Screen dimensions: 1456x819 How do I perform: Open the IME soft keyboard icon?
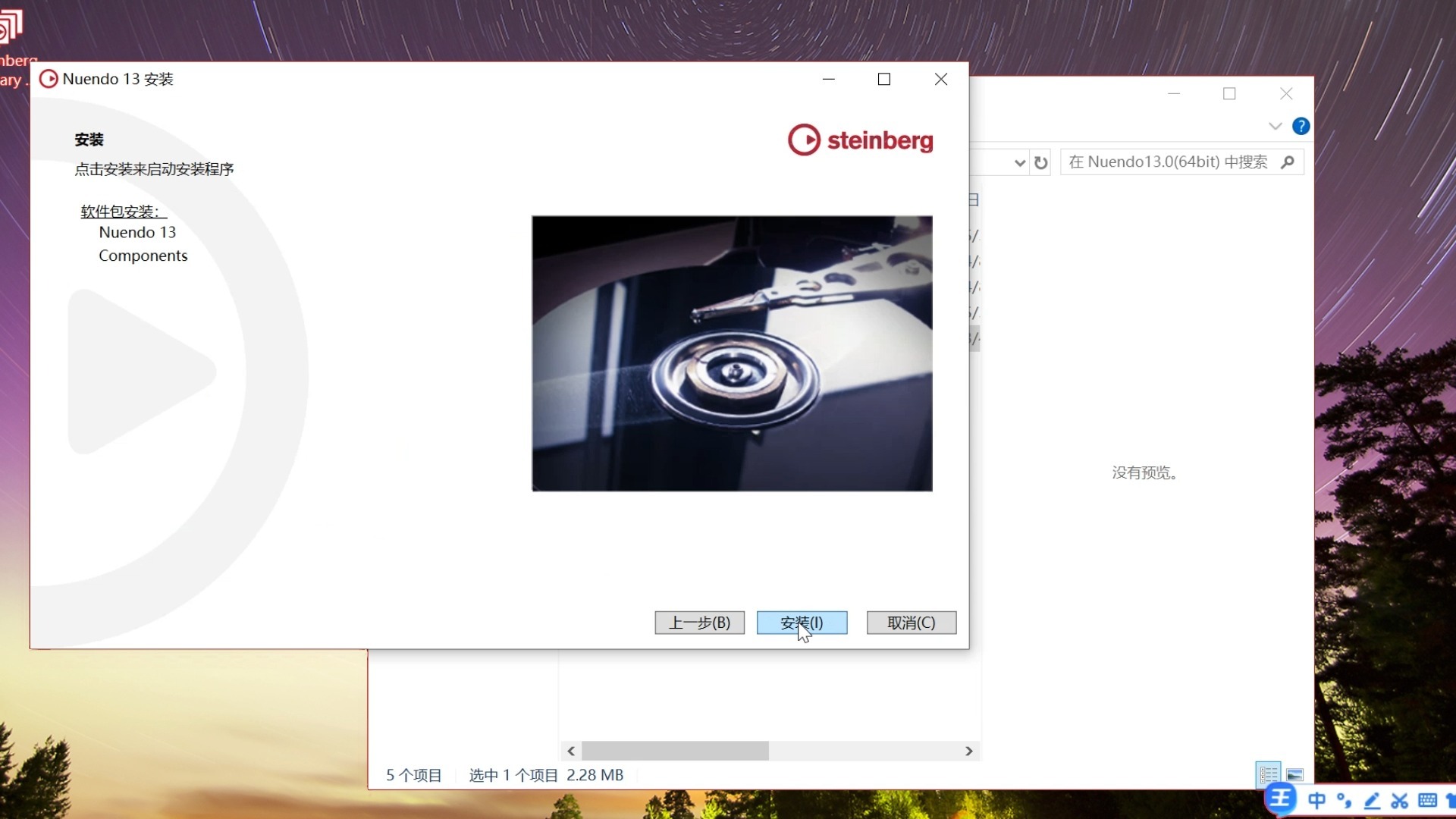[x=1427, y=801]
